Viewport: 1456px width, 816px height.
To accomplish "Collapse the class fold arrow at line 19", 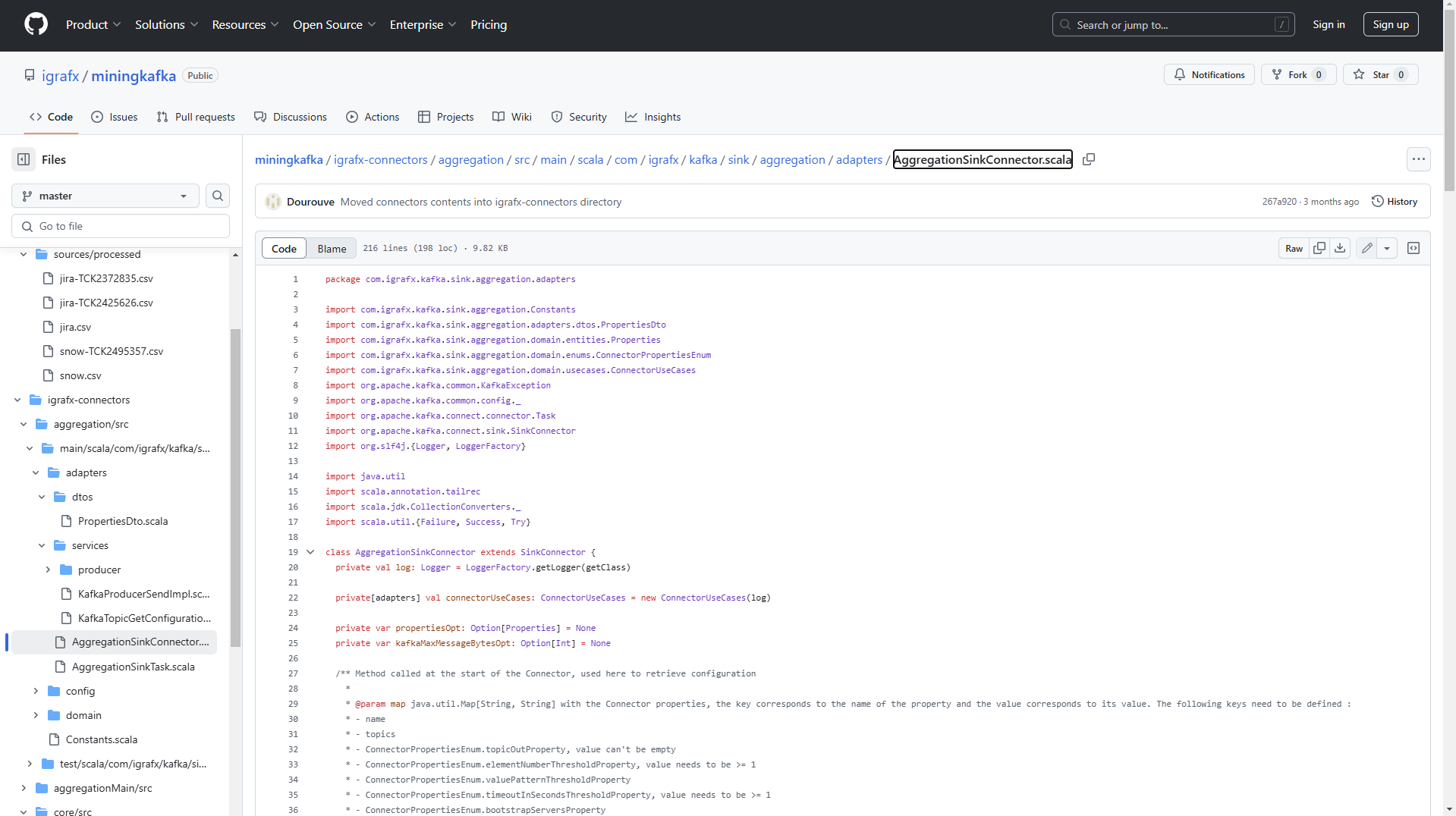I will [310, 552].
